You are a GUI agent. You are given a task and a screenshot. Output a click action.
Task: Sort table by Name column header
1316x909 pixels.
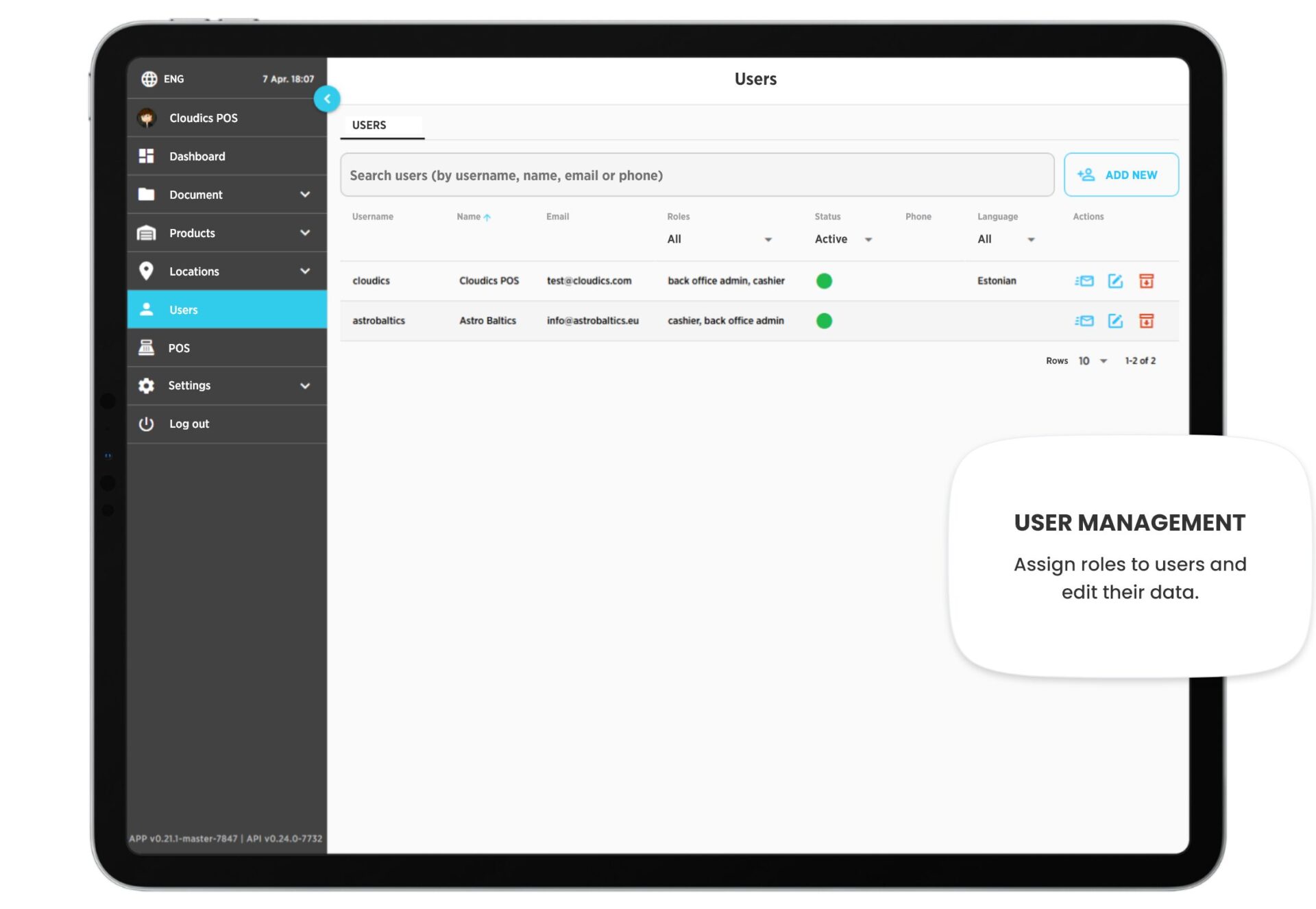[469, 217]
